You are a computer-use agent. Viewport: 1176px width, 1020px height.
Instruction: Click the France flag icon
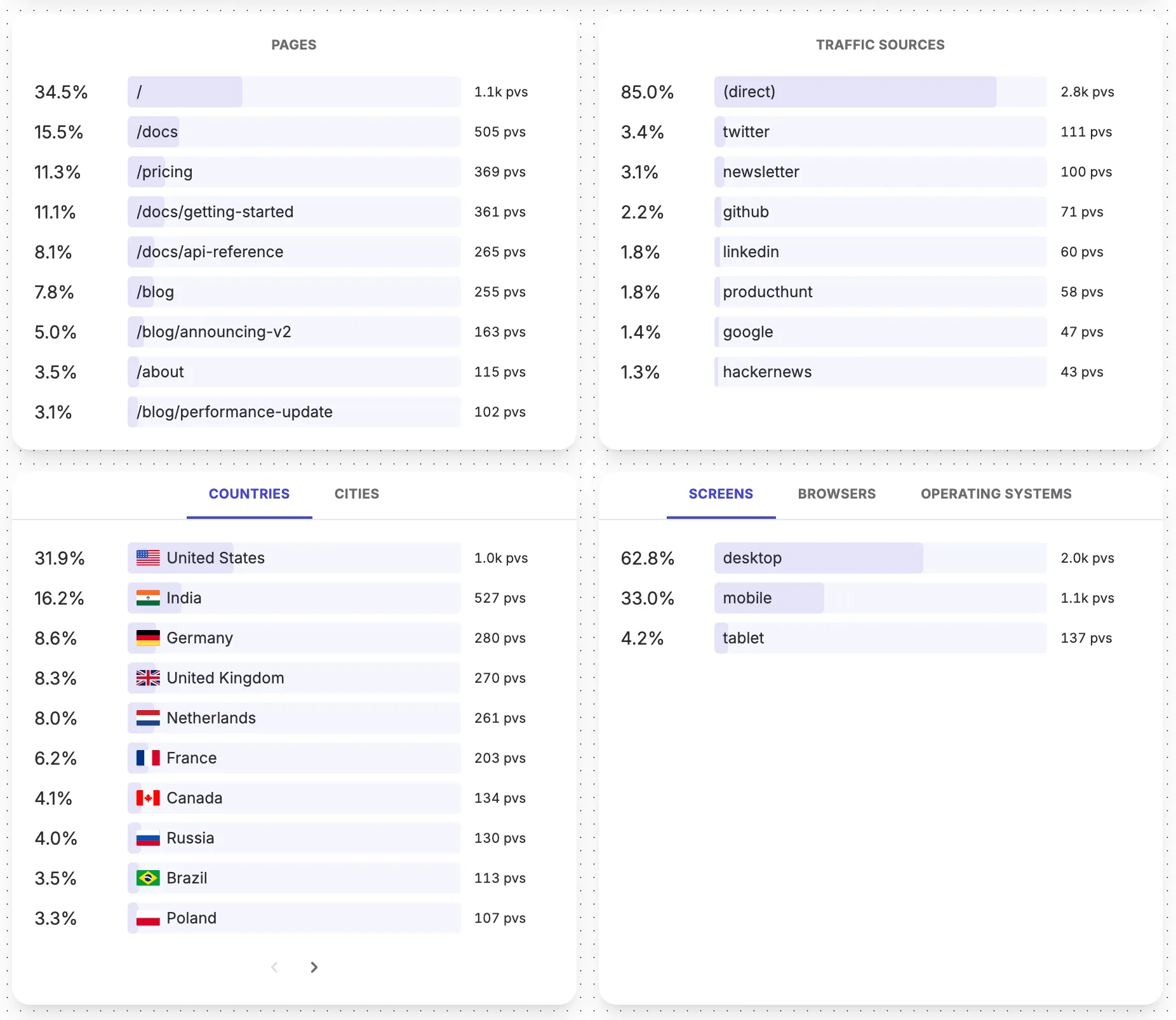tap(148, 758)
